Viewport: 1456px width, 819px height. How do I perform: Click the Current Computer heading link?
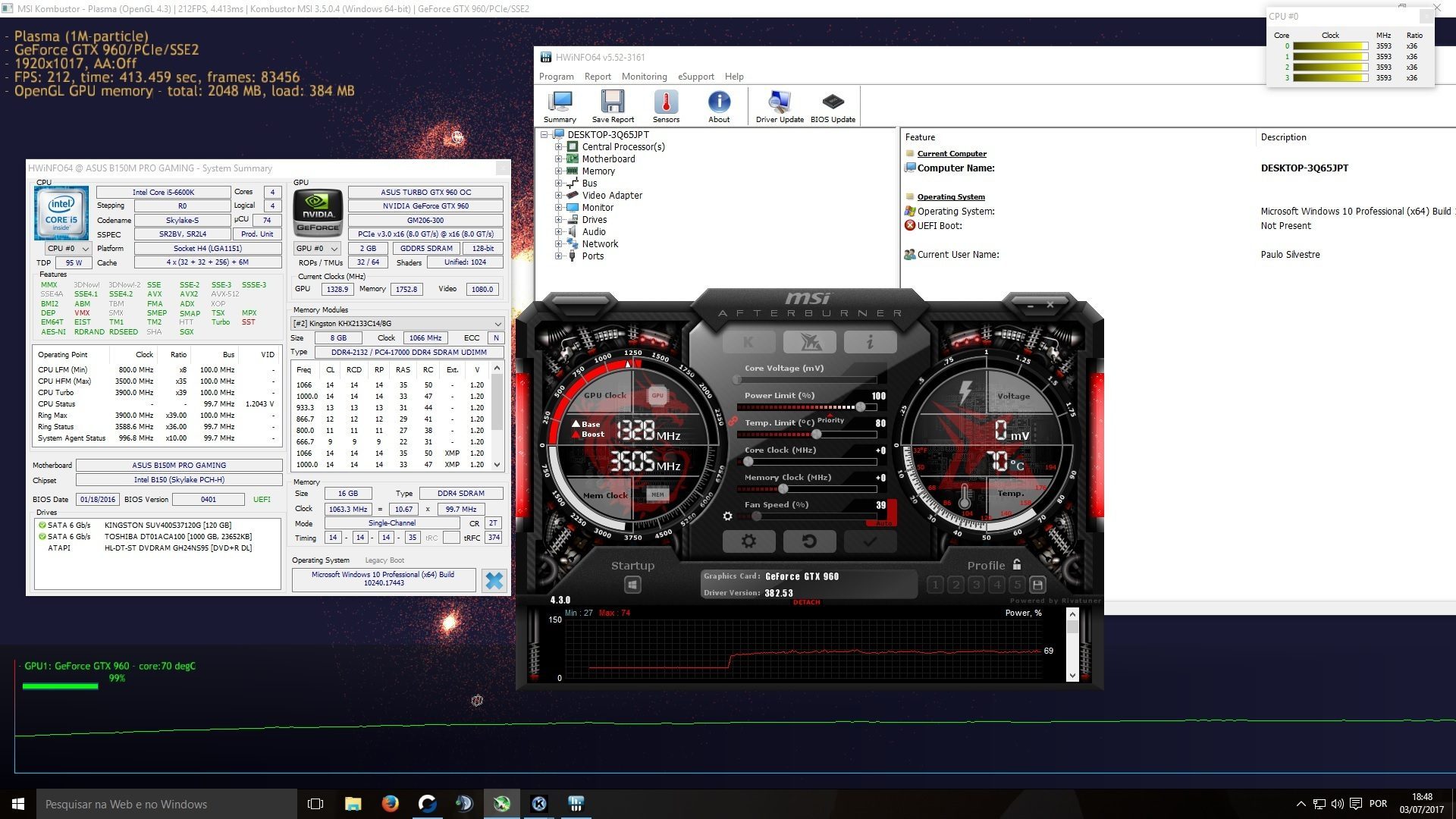tap(952, 153)
